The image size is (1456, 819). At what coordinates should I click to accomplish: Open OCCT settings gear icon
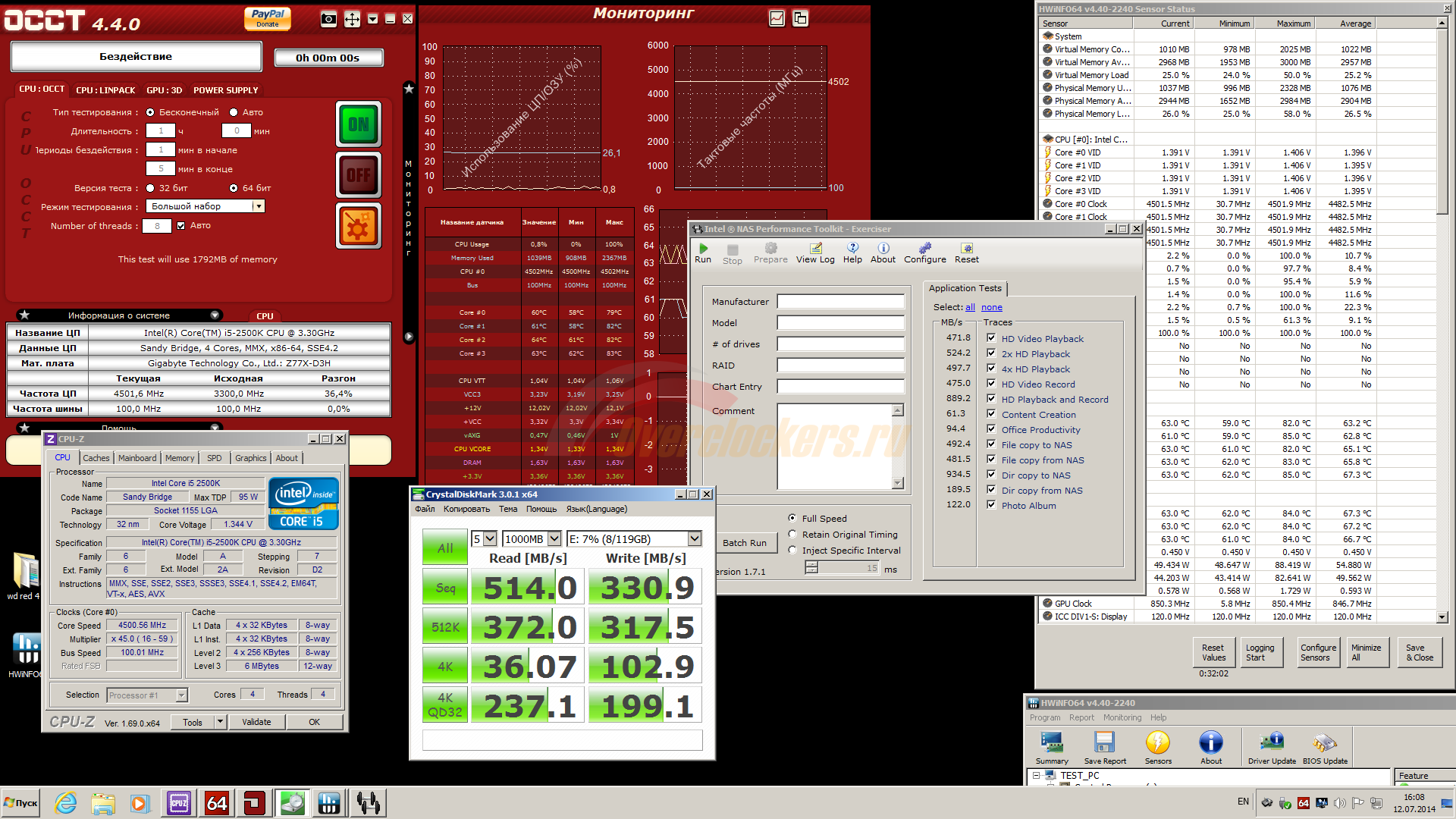[x=358, y=227]
